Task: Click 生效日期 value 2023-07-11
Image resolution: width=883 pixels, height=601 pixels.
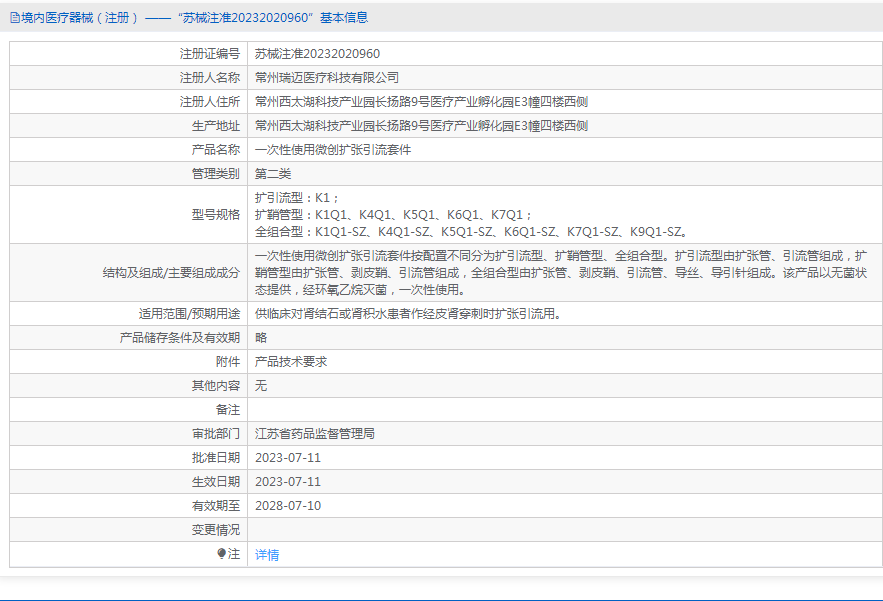Action: (x=288, y=482)
